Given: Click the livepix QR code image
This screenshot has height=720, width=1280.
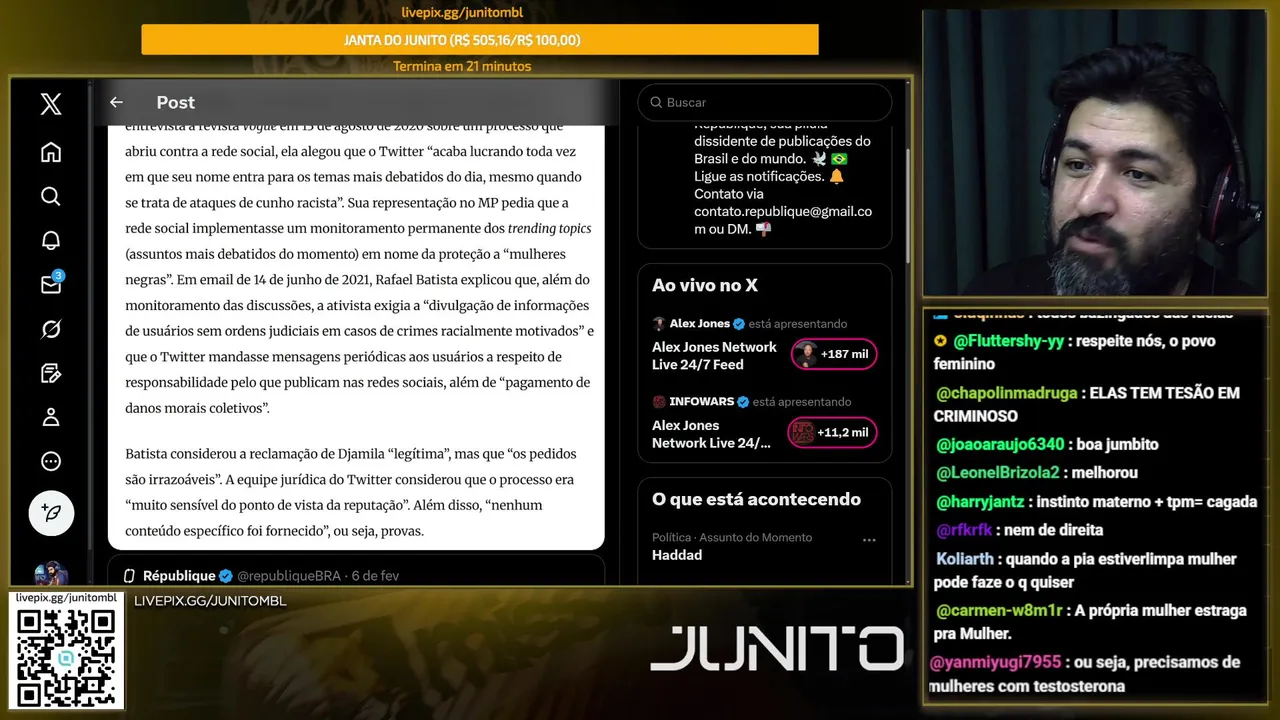Looking at the screenshot, I should click(66, 656).
